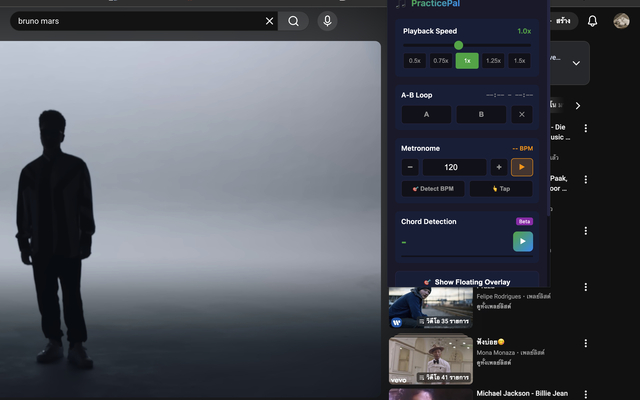This screenshot has height=400, width=640.
Task: Set playback speed to 0.75x
Action: pos(441,61)
